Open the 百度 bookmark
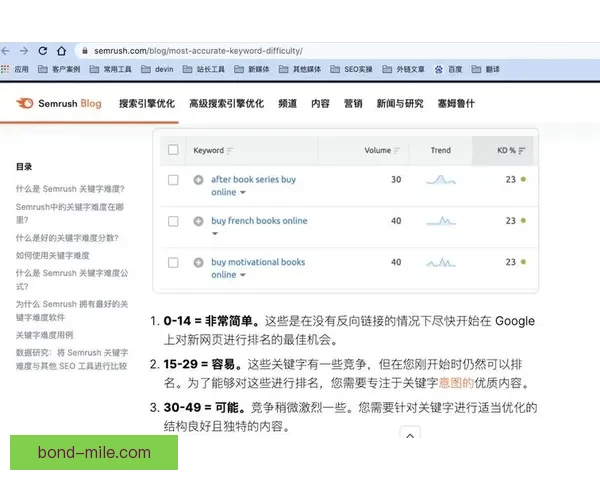 448,69
